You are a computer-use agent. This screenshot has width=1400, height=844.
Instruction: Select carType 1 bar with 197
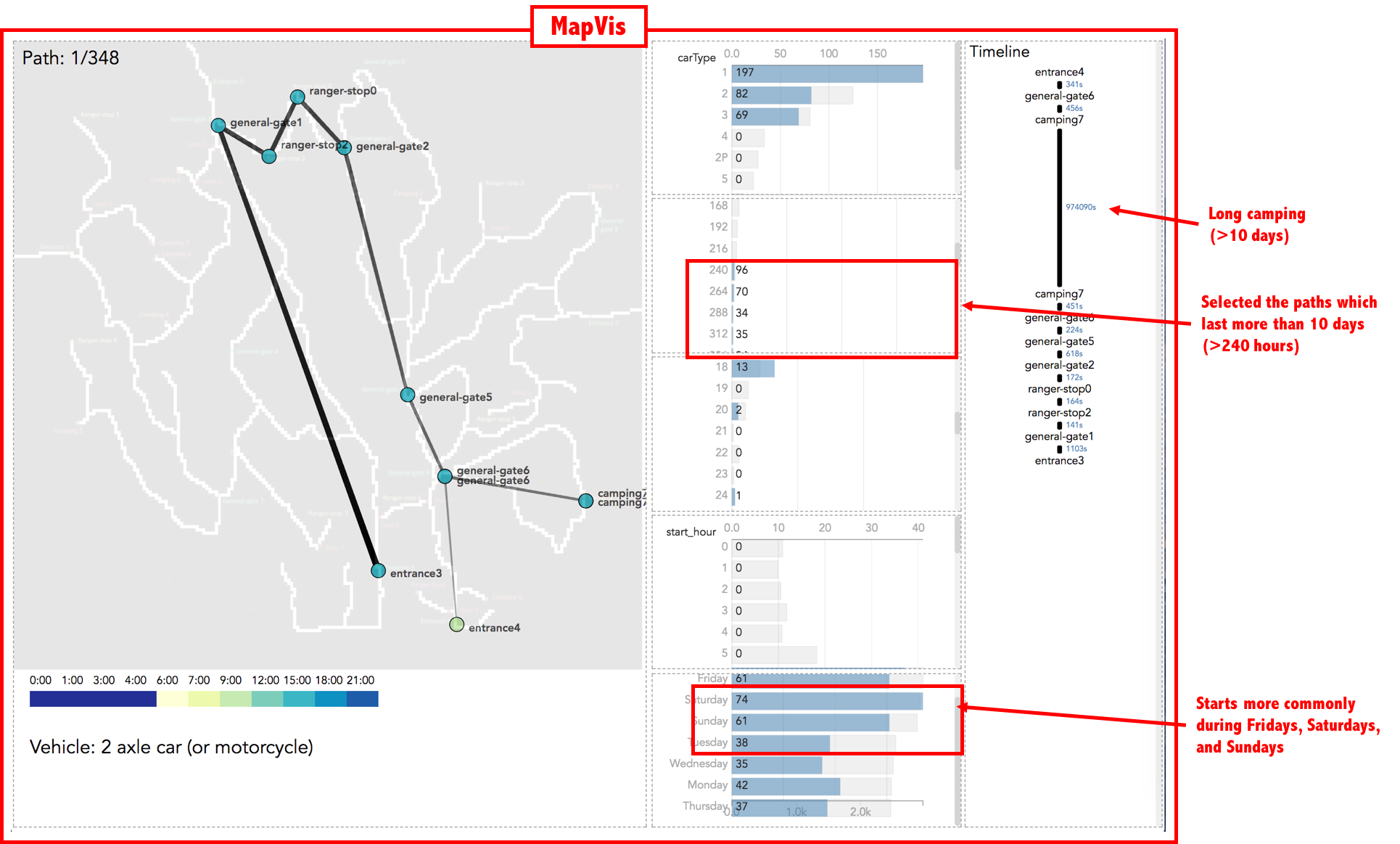click(x=827, y=73)
